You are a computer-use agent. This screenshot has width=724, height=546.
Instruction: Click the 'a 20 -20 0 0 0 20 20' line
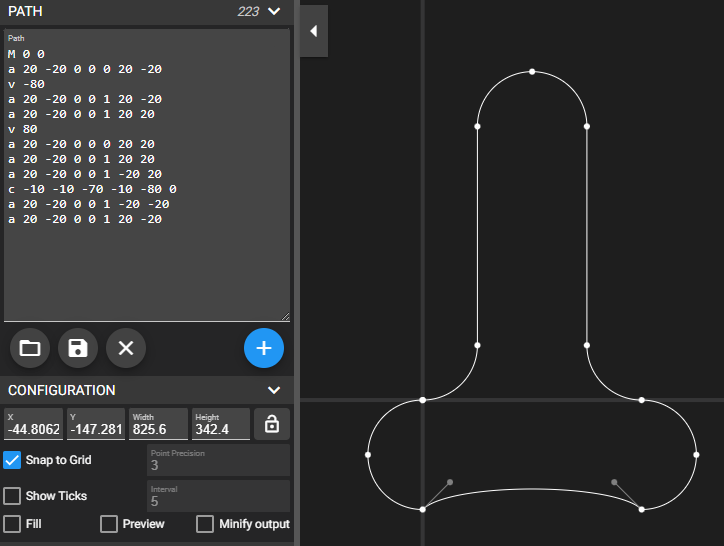coord(81,144)
